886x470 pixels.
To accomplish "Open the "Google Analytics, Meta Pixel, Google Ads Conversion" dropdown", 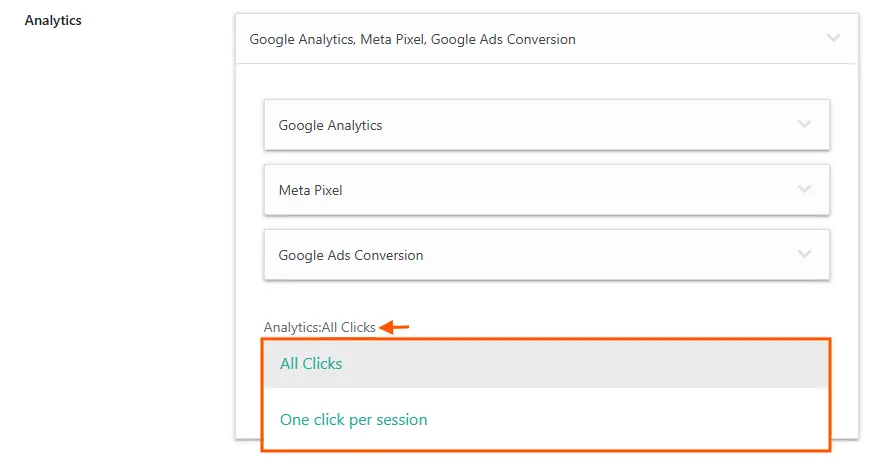I will click(x=412, y=40).
